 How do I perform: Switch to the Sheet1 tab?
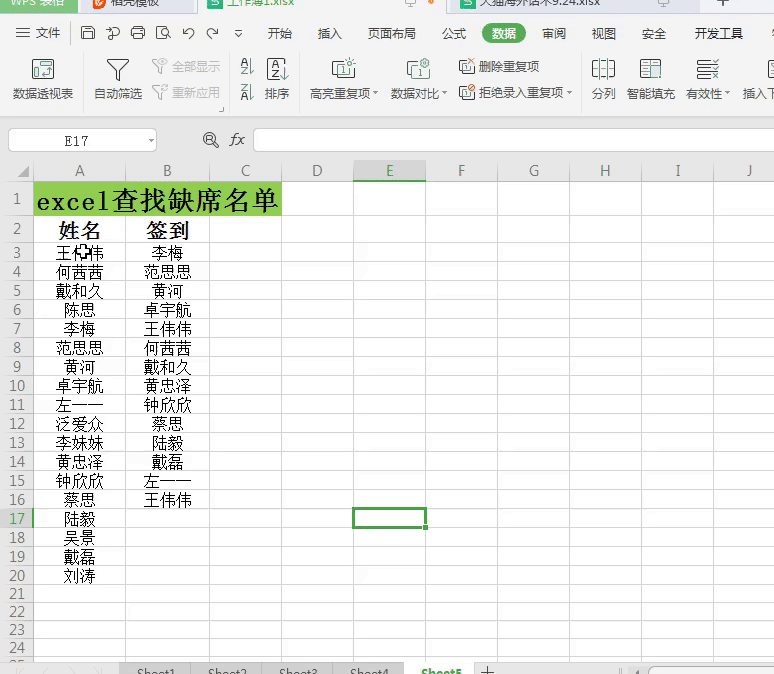pyautogui.click(x=156, y=670)
